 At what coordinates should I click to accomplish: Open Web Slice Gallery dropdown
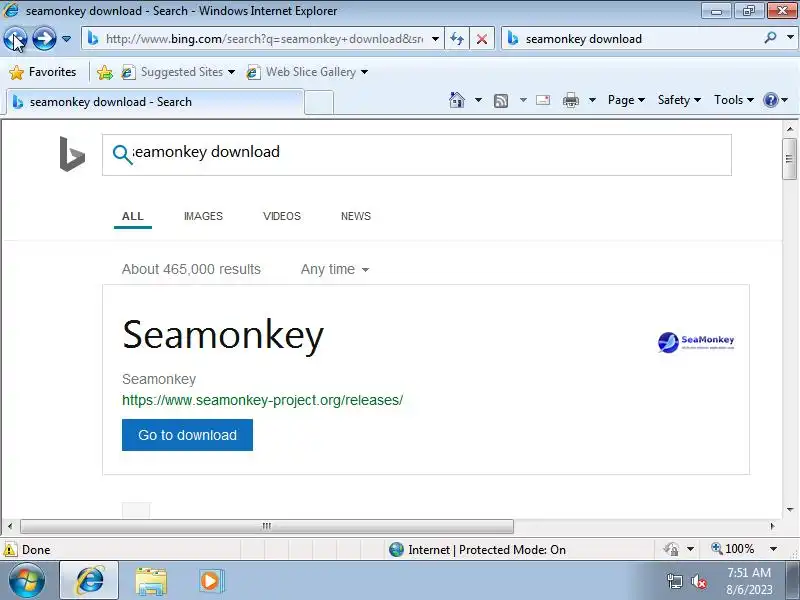pos(307,72)
